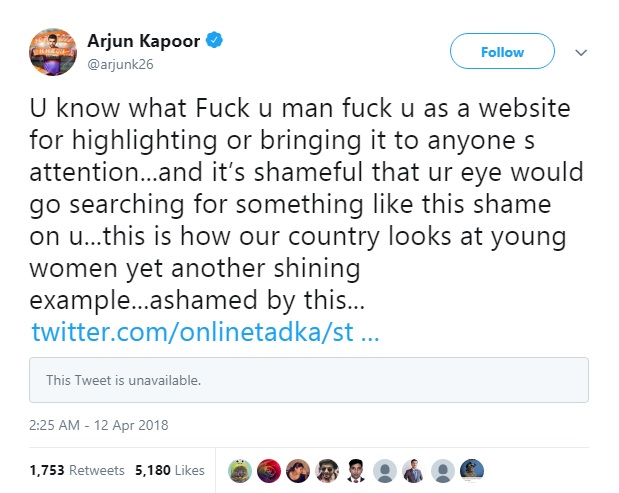
Task: Click the white-background suit-and-tie portrait avatar
Action: click(x=356, y=469)
